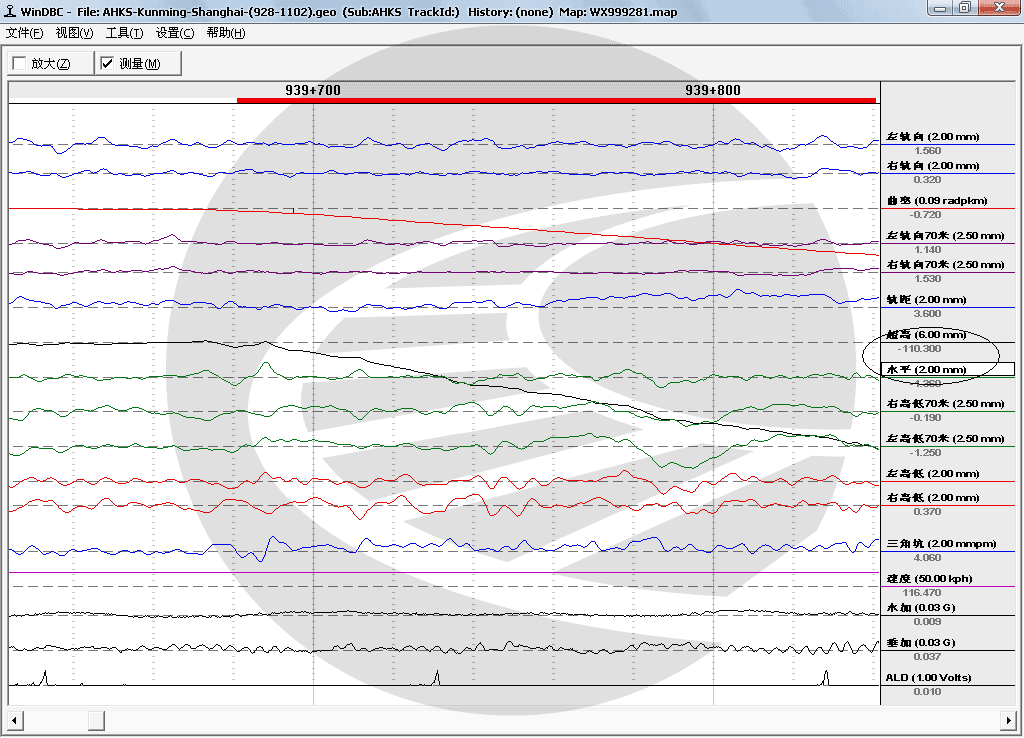Select the 左高低 (2.00 mm) channel label
The image size is (1024, 738).
tap(933, 473)
